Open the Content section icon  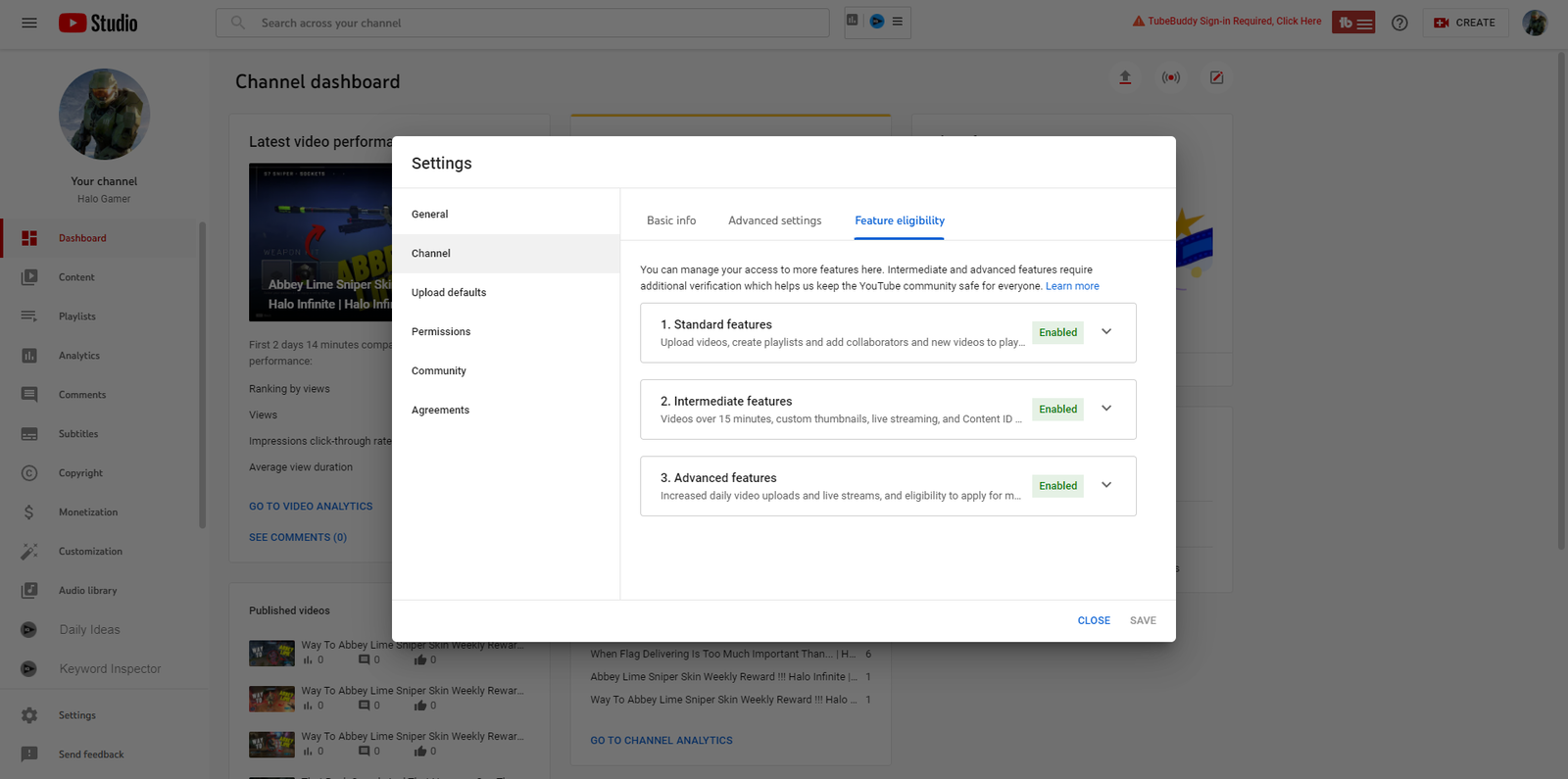pyautogui.click(x=29, y=277)
